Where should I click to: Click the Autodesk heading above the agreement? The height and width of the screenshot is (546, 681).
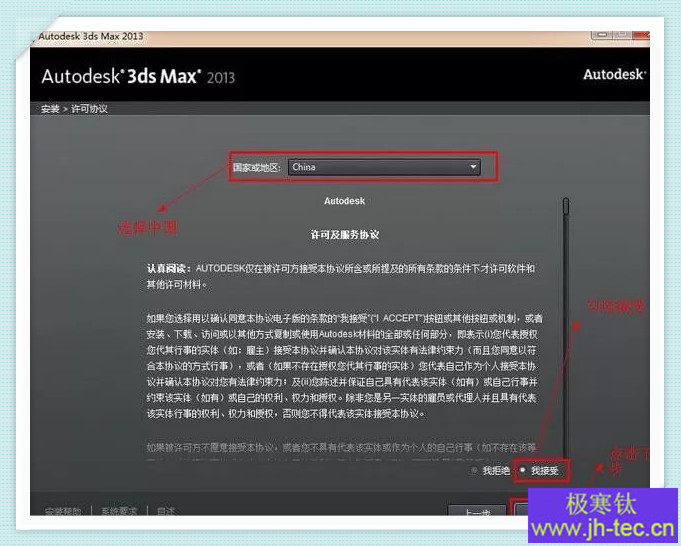point(344,201)
